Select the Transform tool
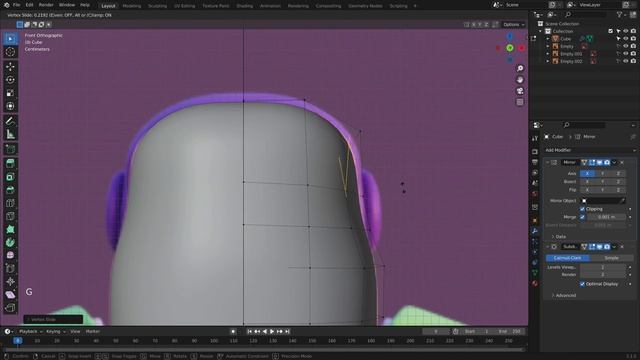640x360 pixels. tap(10, 106)
